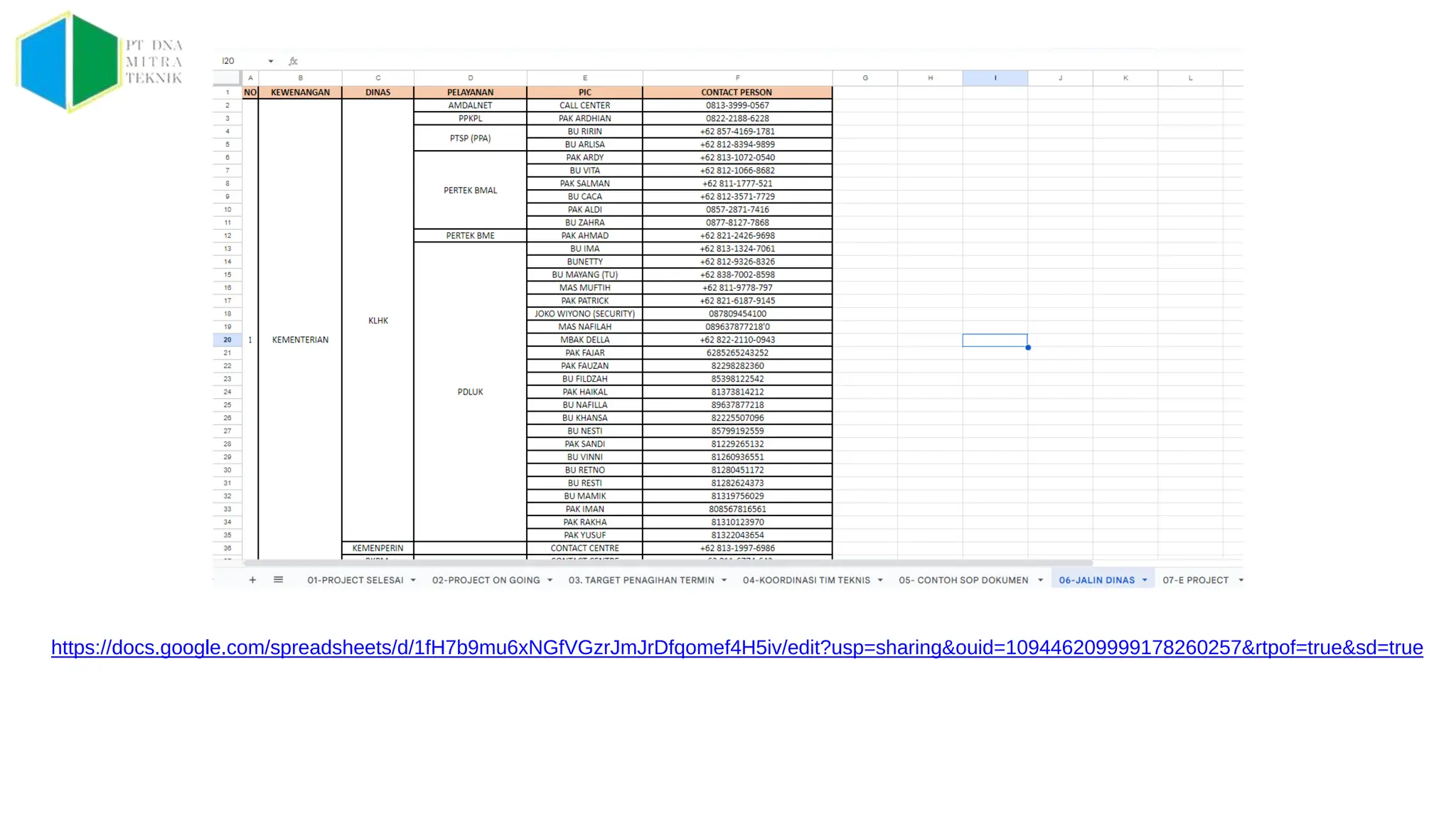This screenshot has width=1456, height=819.
Task: Switch to the 03. TARGET PENAGIHAN TERMIN tab
Action: point(641,580)
